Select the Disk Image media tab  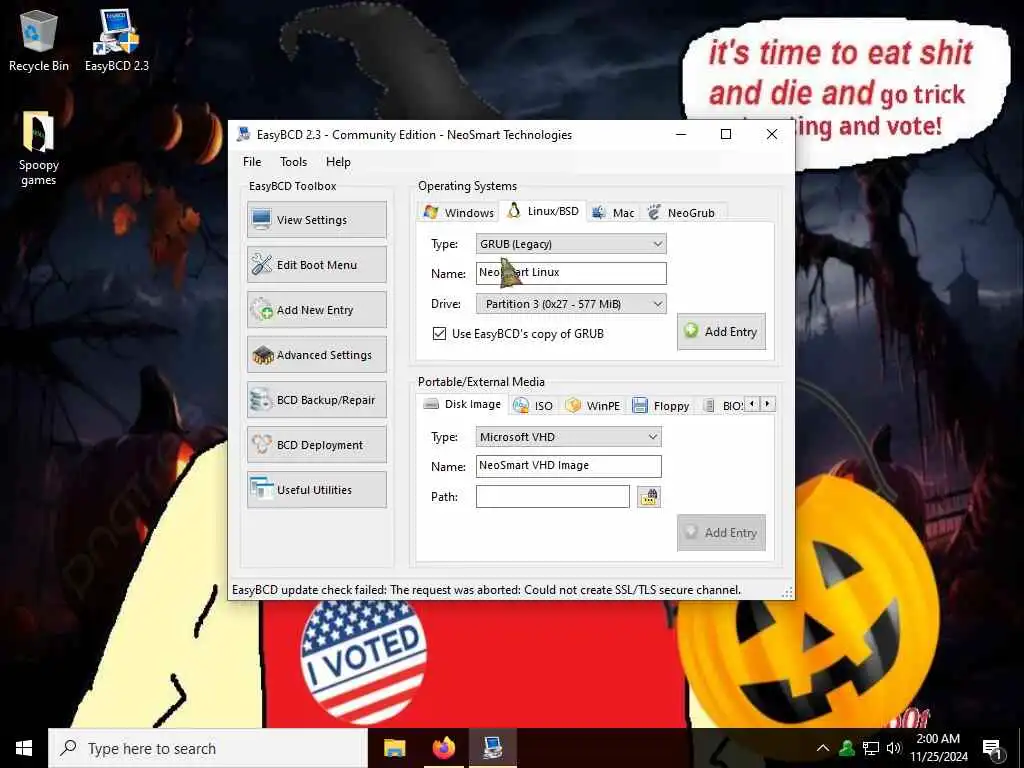coord(462,404)
